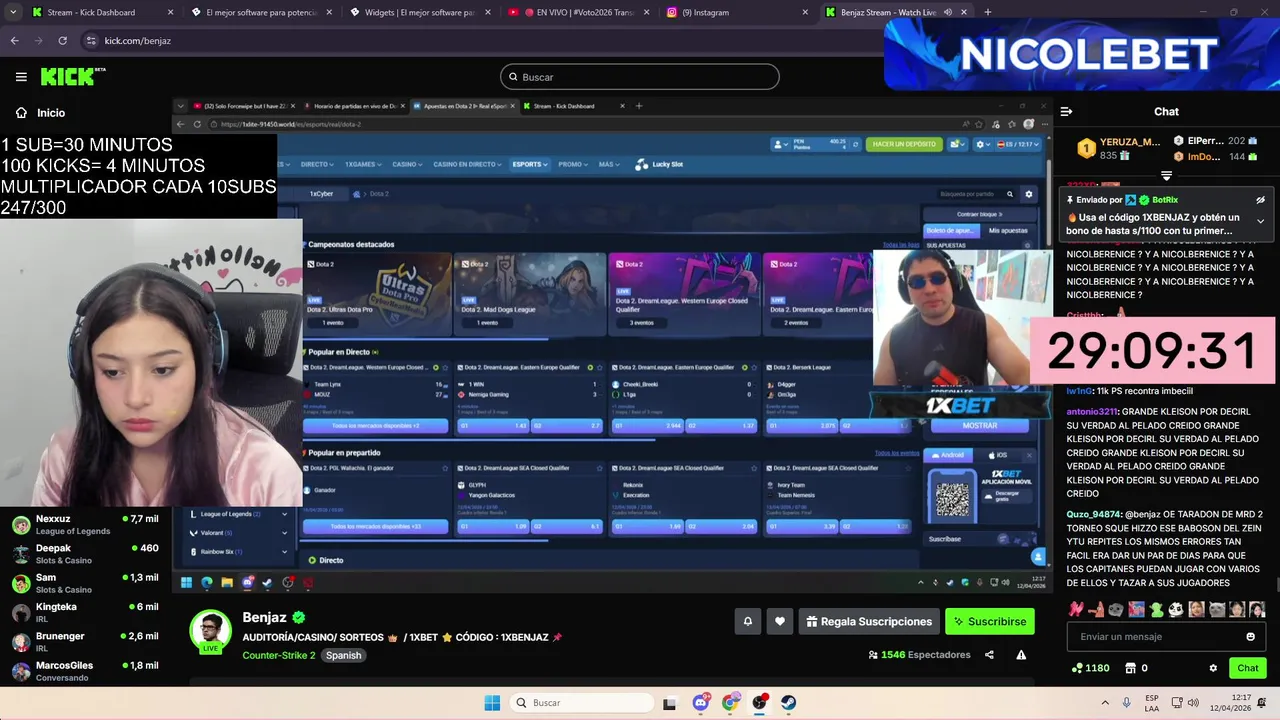Screen dimensions: 1280x720
Task: Report the stream with the warning triangle icon
Action: (1021, 655)
